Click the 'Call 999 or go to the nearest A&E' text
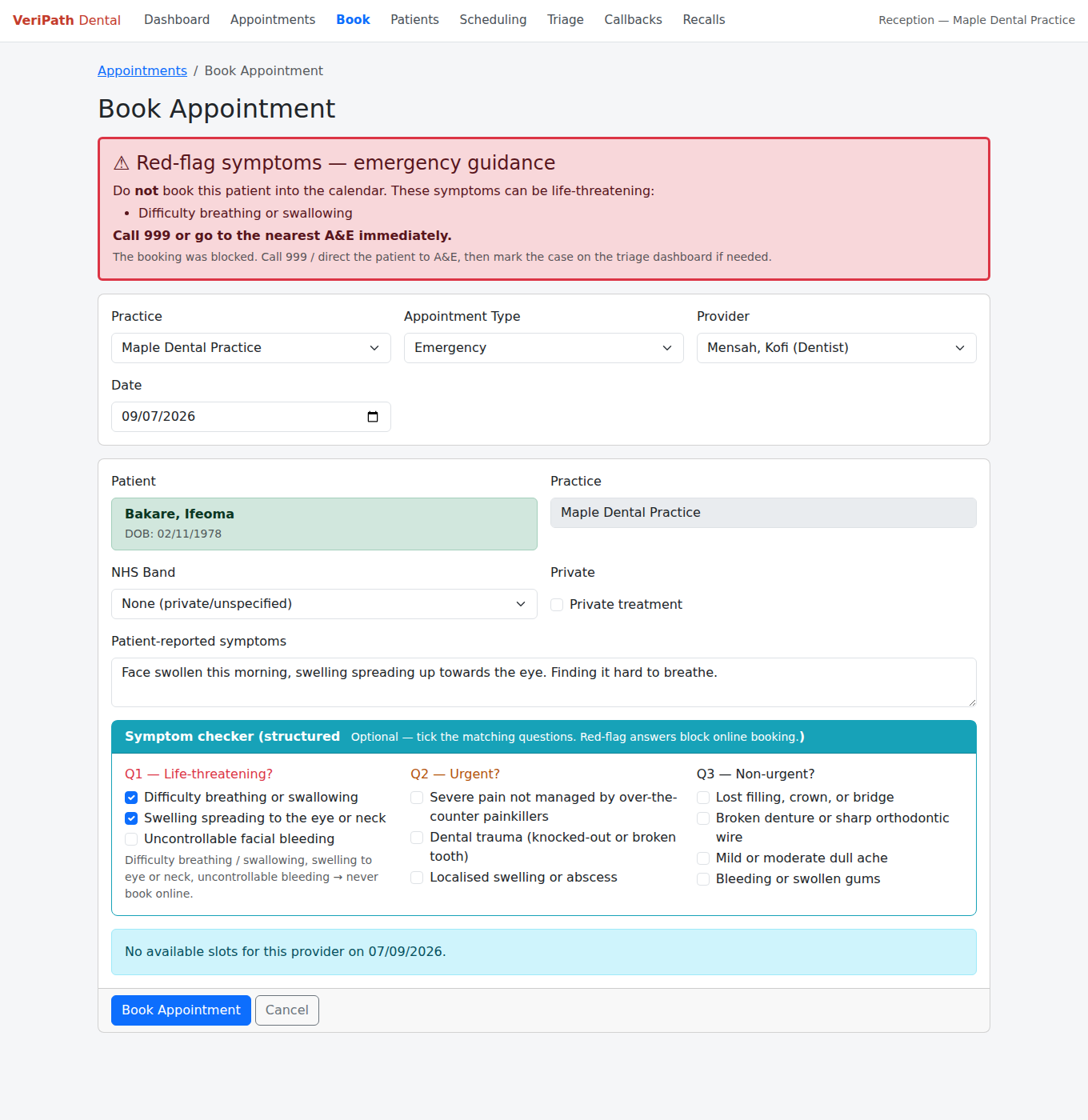The width and height of the screenshot is (1088, 1120). pyautogui.click(x=282, y=235)
